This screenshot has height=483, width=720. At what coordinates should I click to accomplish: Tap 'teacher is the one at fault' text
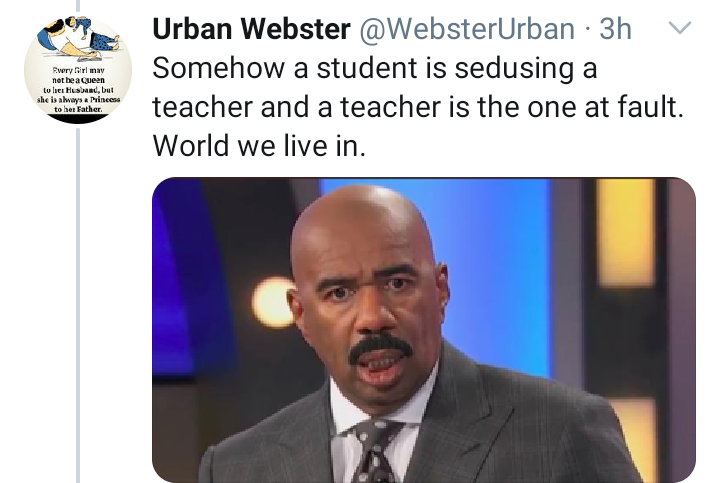click(511, 107)
